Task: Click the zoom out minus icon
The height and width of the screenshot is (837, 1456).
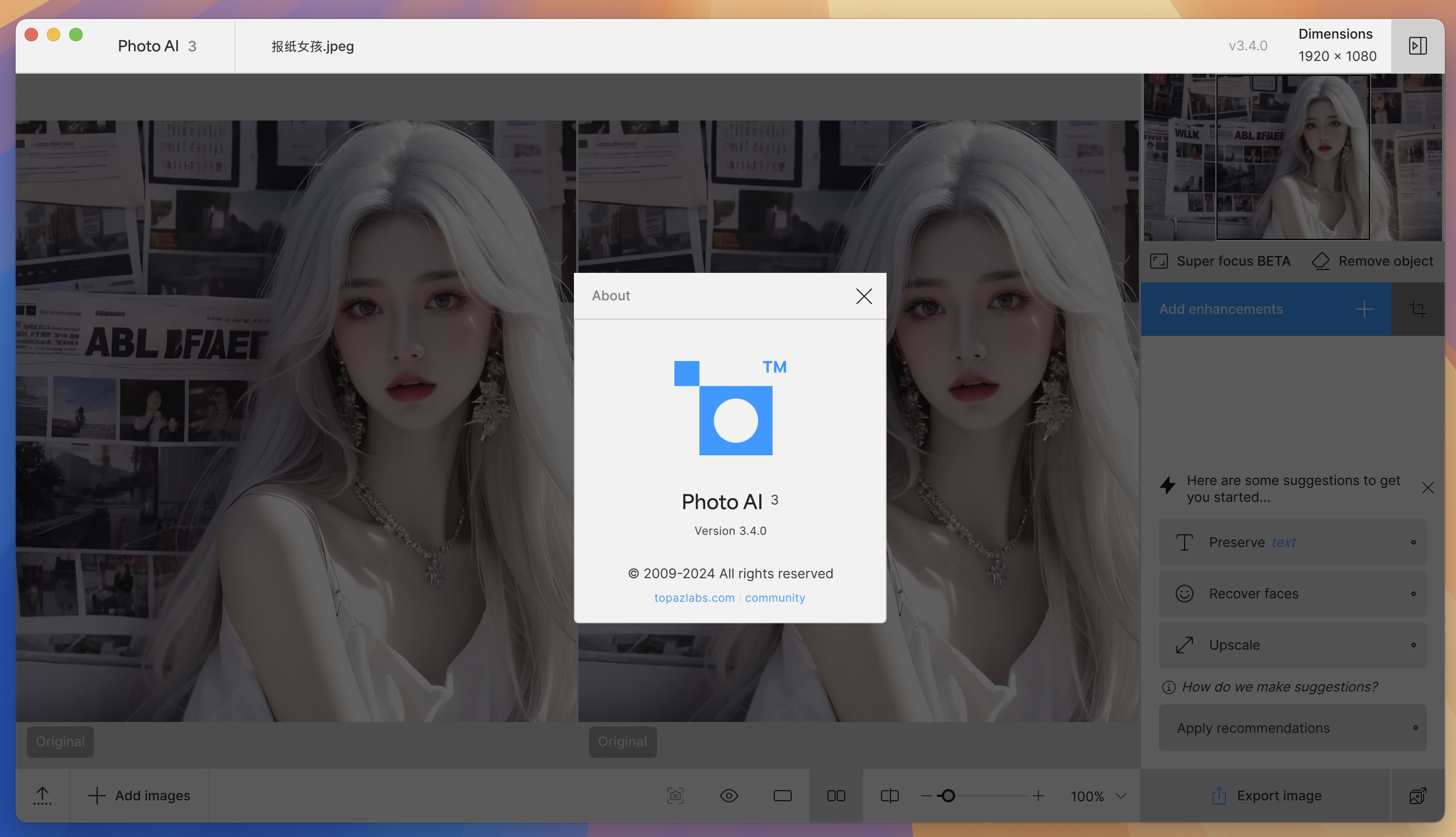Action: (x=926, y=796)
